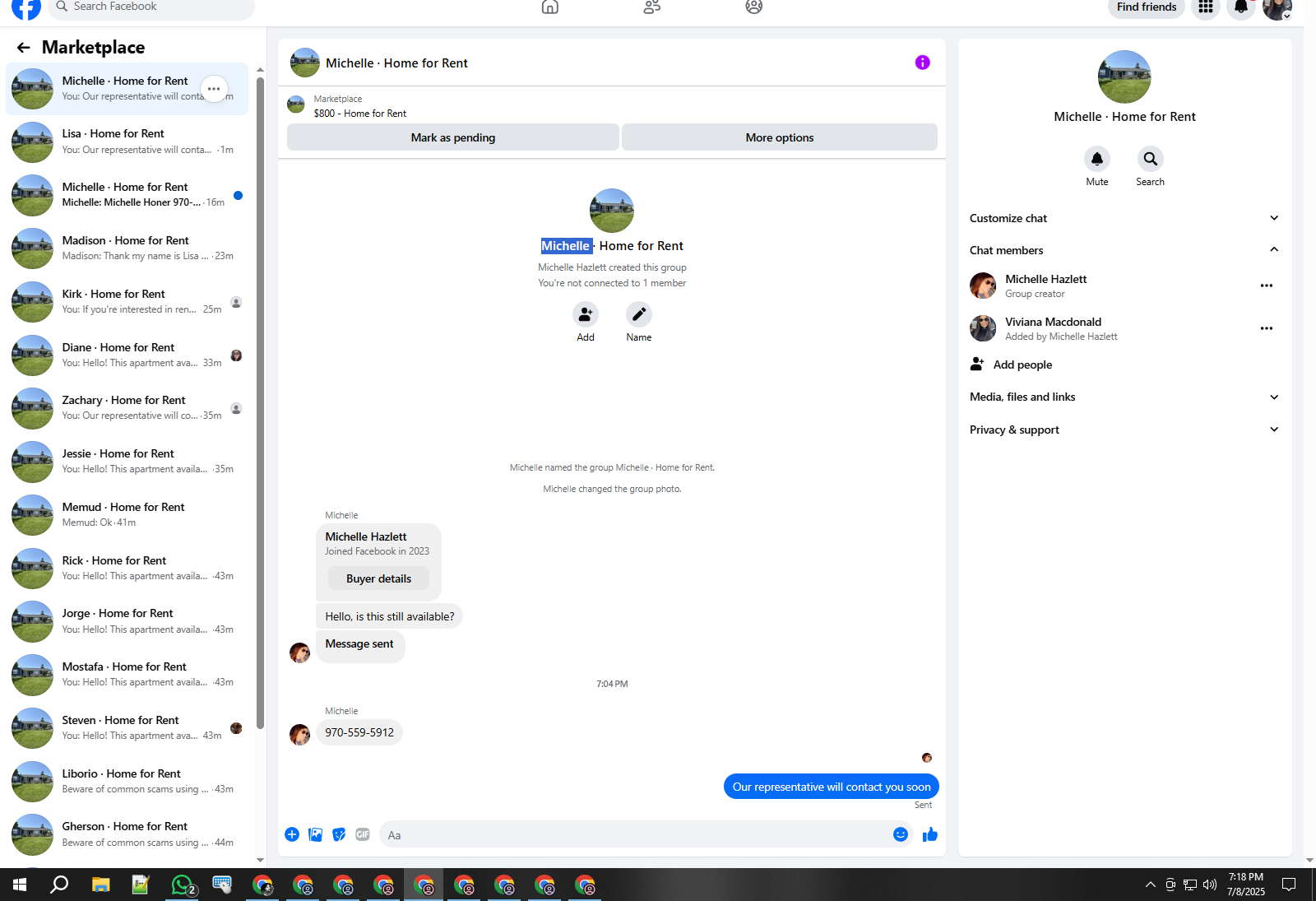
Task: Open Jorge · Home for Rent conversation
Action: click(127, 621)
